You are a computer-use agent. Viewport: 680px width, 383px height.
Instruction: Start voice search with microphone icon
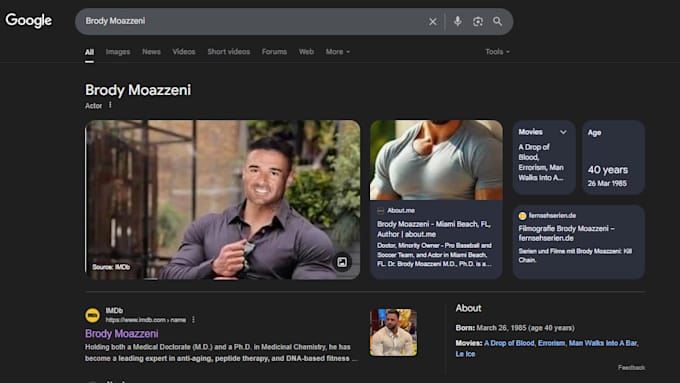pyautogui.click(x=458, y=21)
